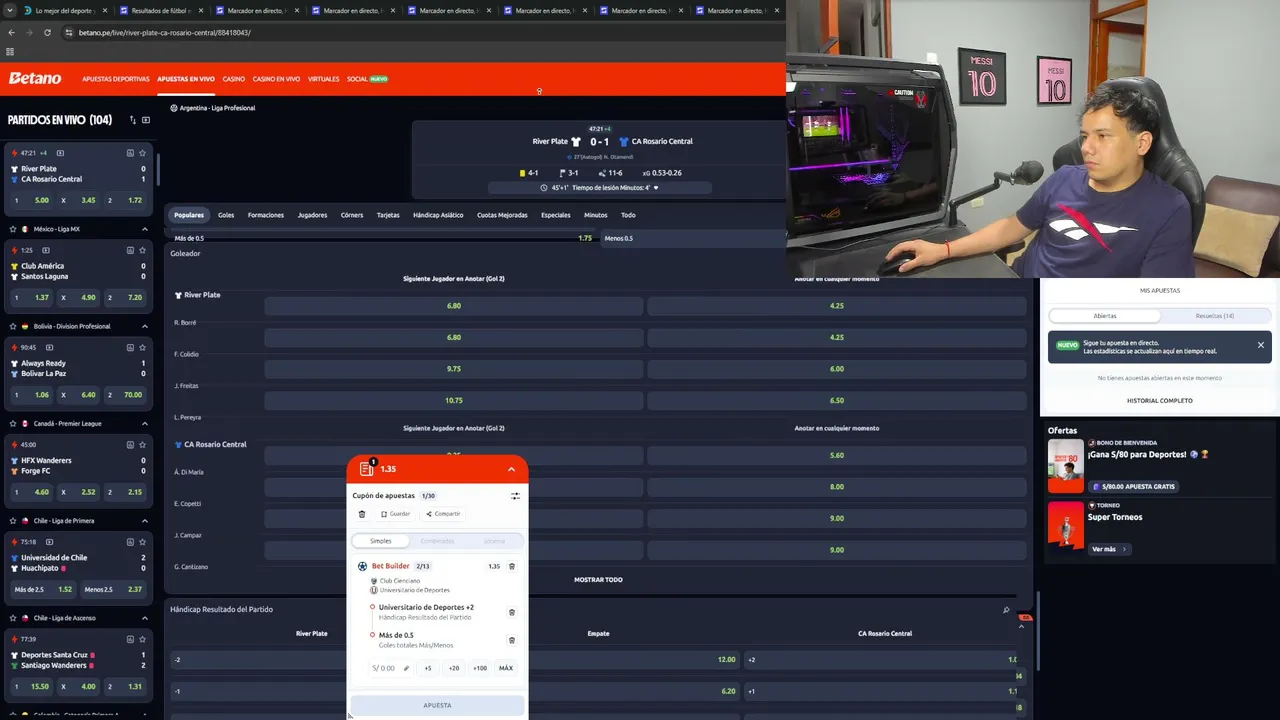Favorite the Club América match

[x=143, y=250]
